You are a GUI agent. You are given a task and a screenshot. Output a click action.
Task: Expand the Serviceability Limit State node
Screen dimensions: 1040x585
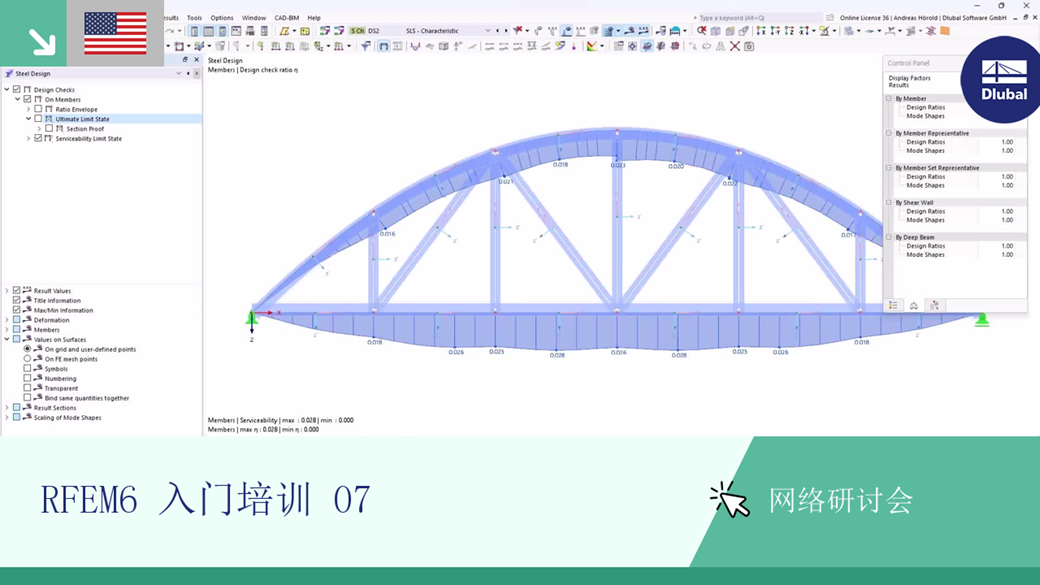pos(29,139)
